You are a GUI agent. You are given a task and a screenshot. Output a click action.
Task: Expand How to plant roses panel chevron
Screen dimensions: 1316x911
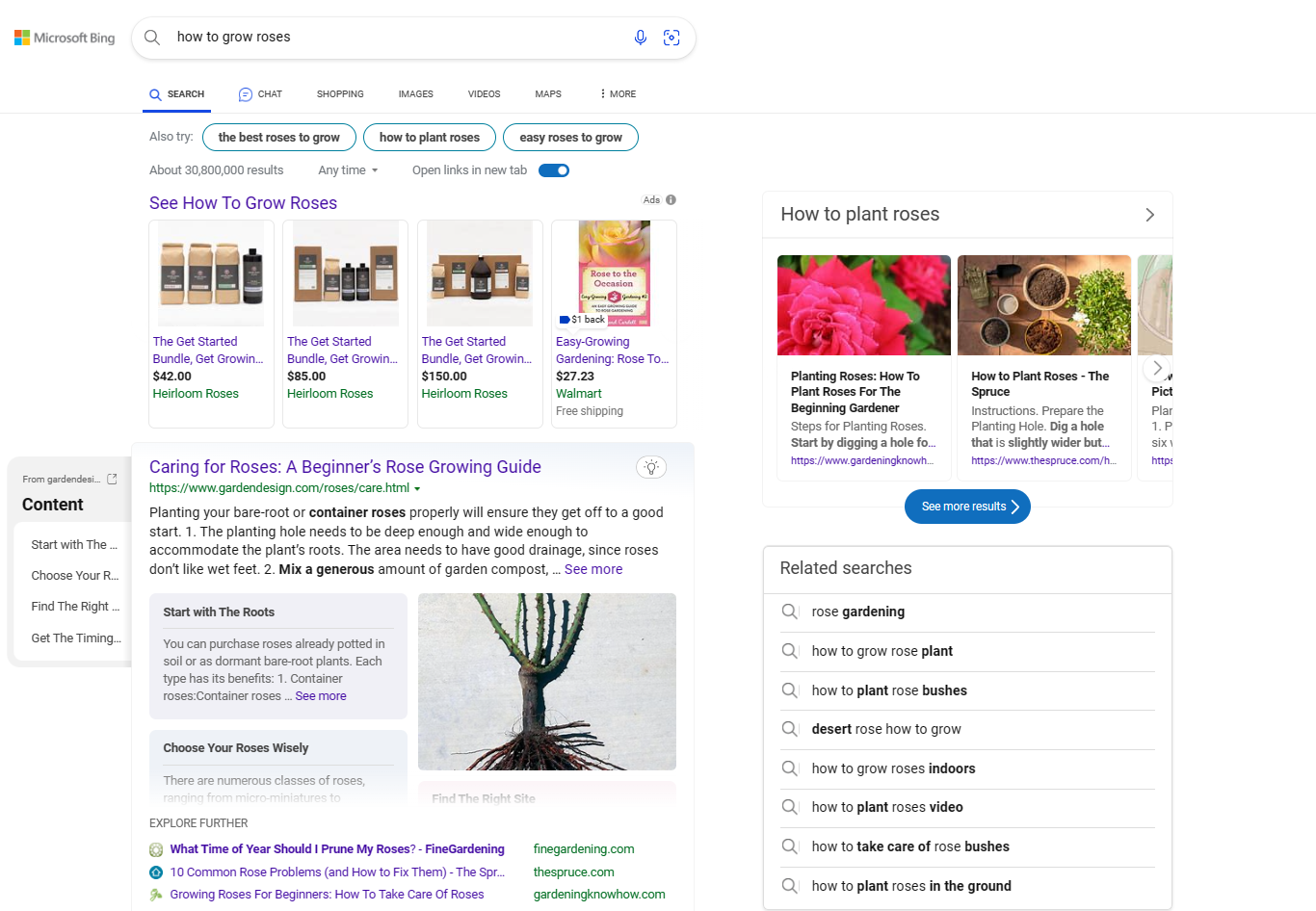1149,215
